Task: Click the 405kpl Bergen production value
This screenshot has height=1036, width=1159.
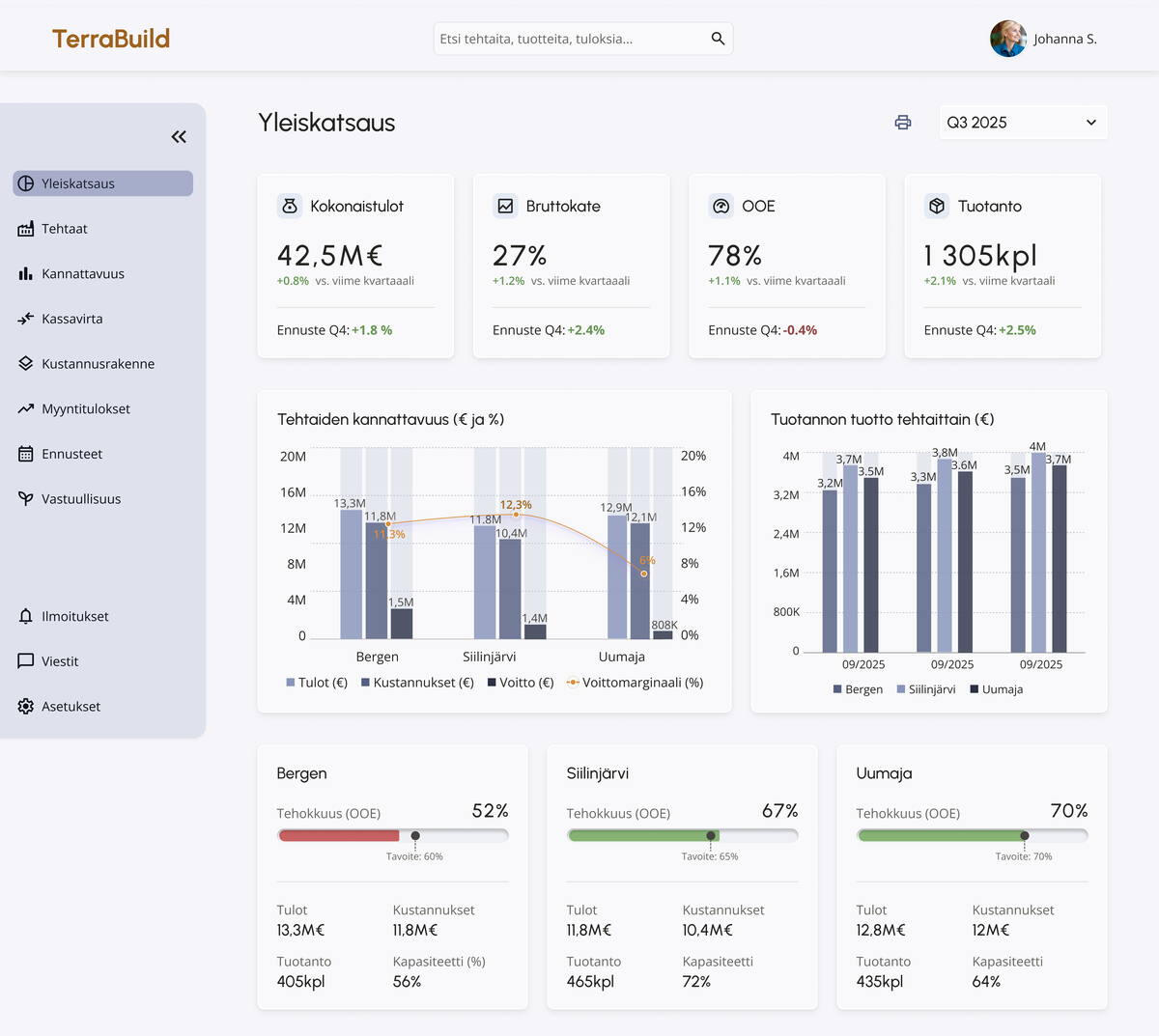Action: coord(300,981)
